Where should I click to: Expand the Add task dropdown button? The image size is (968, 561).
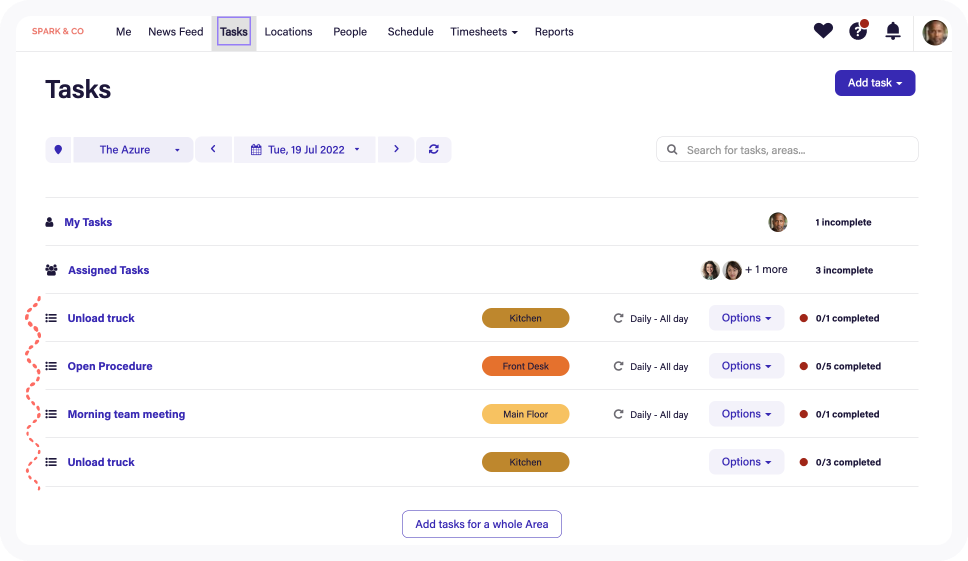875,83
